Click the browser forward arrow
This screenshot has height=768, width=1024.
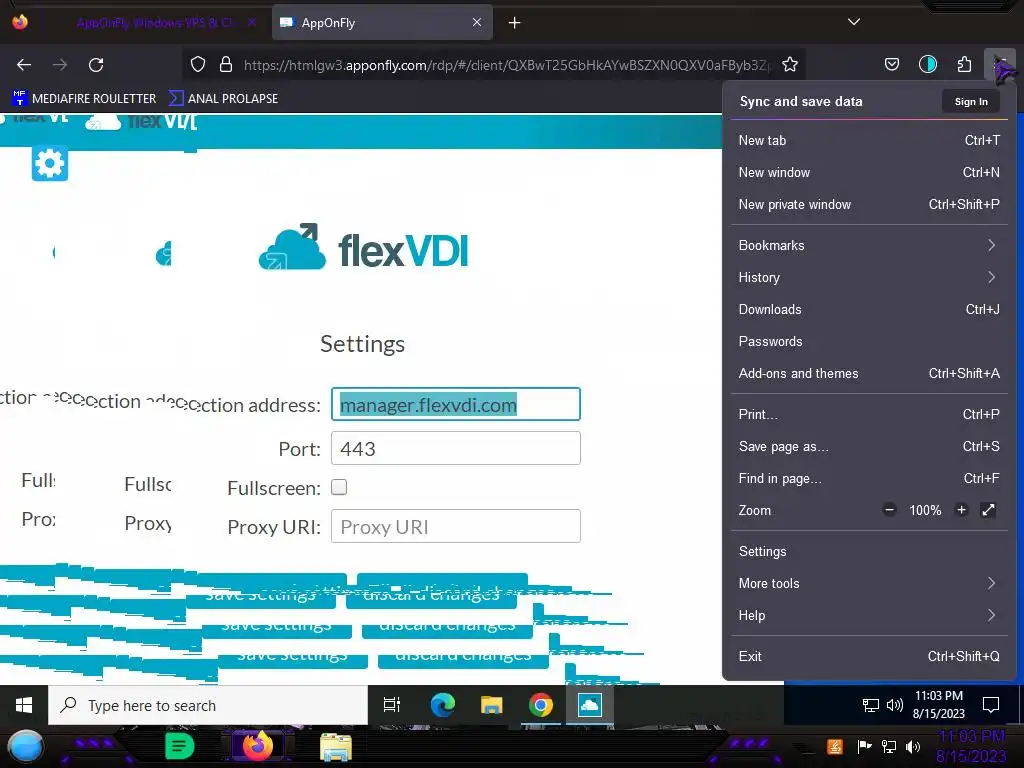[x=60, y=65]
